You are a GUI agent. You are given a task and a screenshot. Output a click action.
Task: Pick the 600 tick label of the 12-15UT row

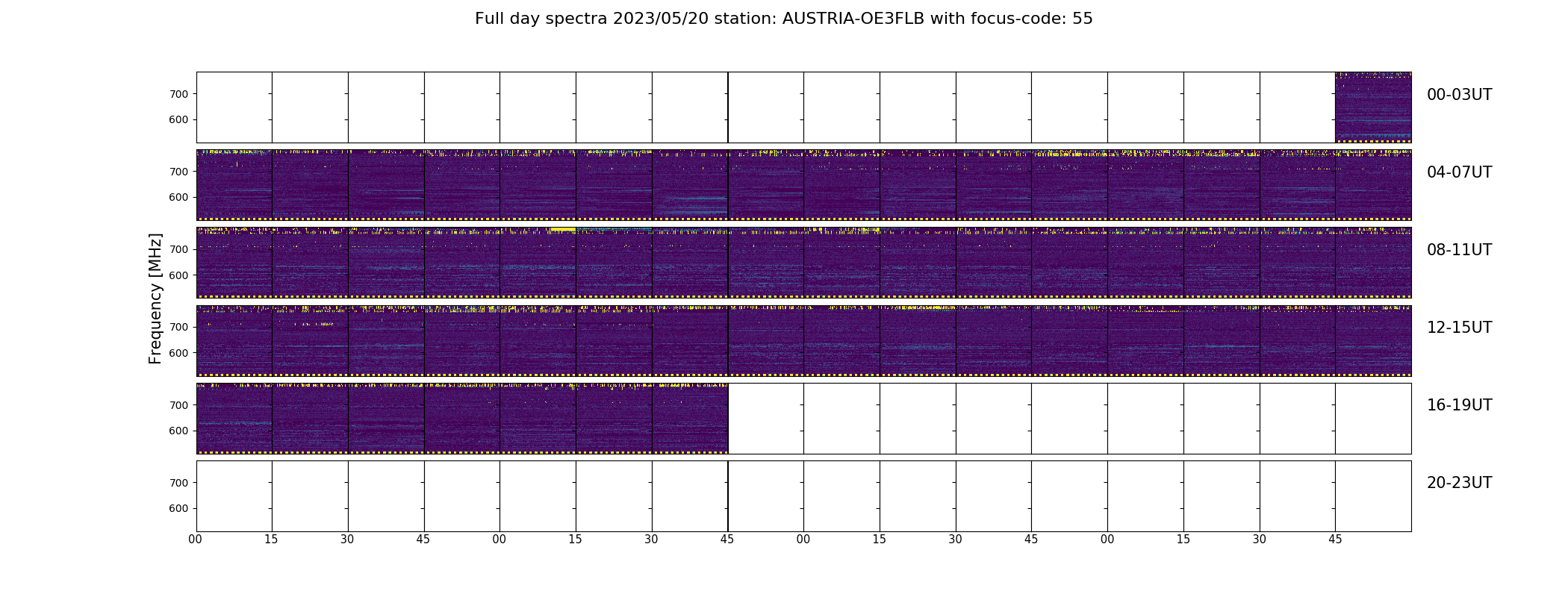coord(179,353)
